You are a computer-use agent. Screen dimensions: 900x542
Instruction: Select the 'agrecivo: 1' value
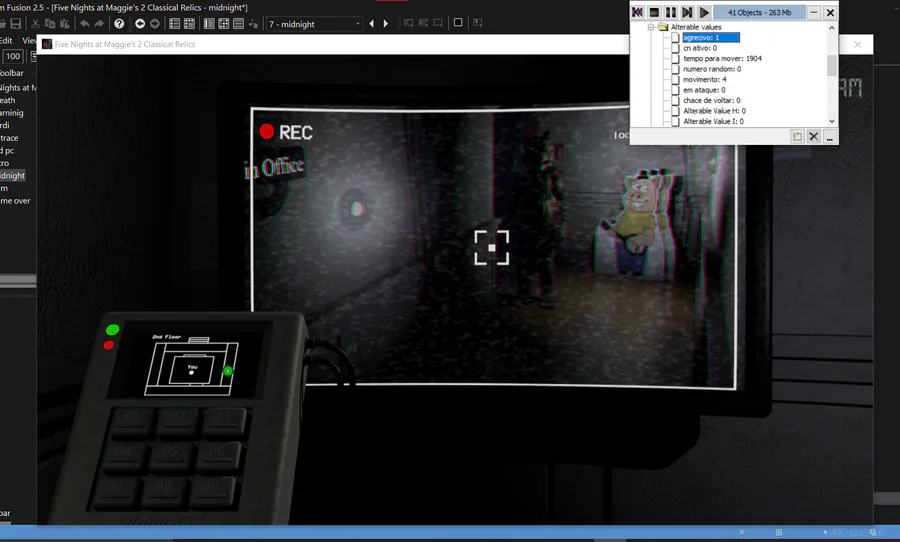710,37
